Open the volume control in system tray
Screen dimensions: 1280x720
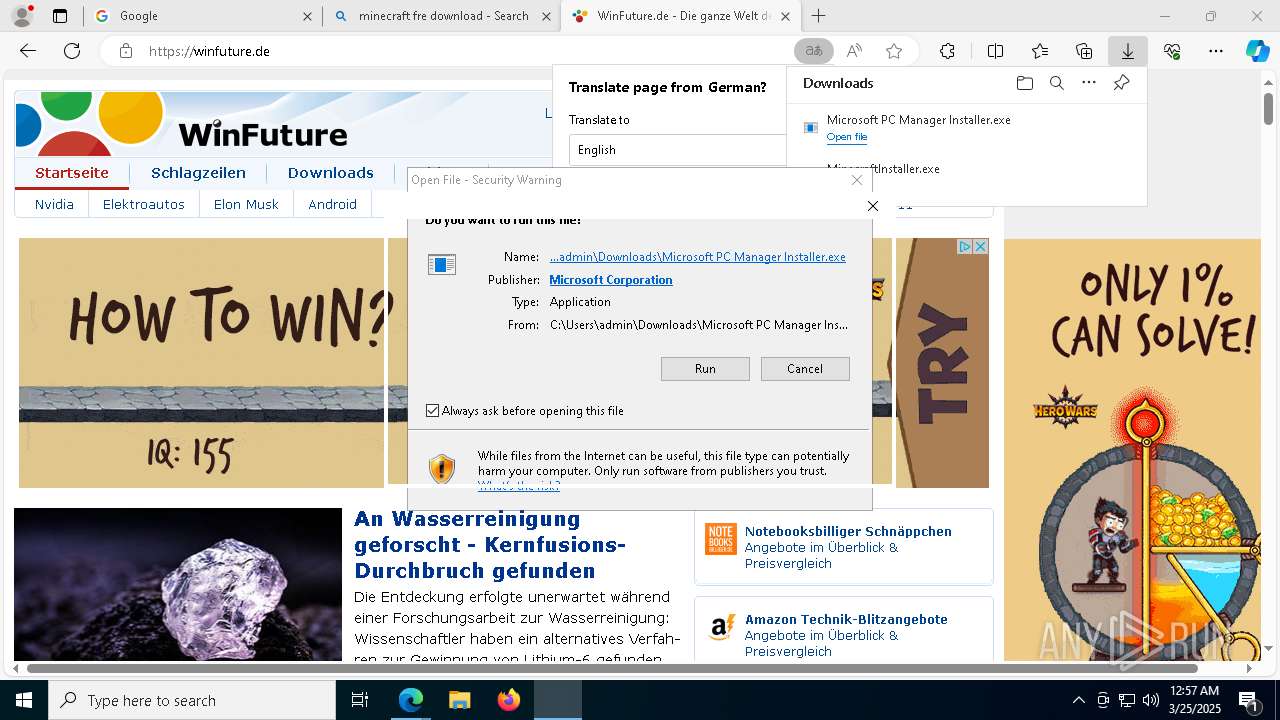click(1150, 700)
